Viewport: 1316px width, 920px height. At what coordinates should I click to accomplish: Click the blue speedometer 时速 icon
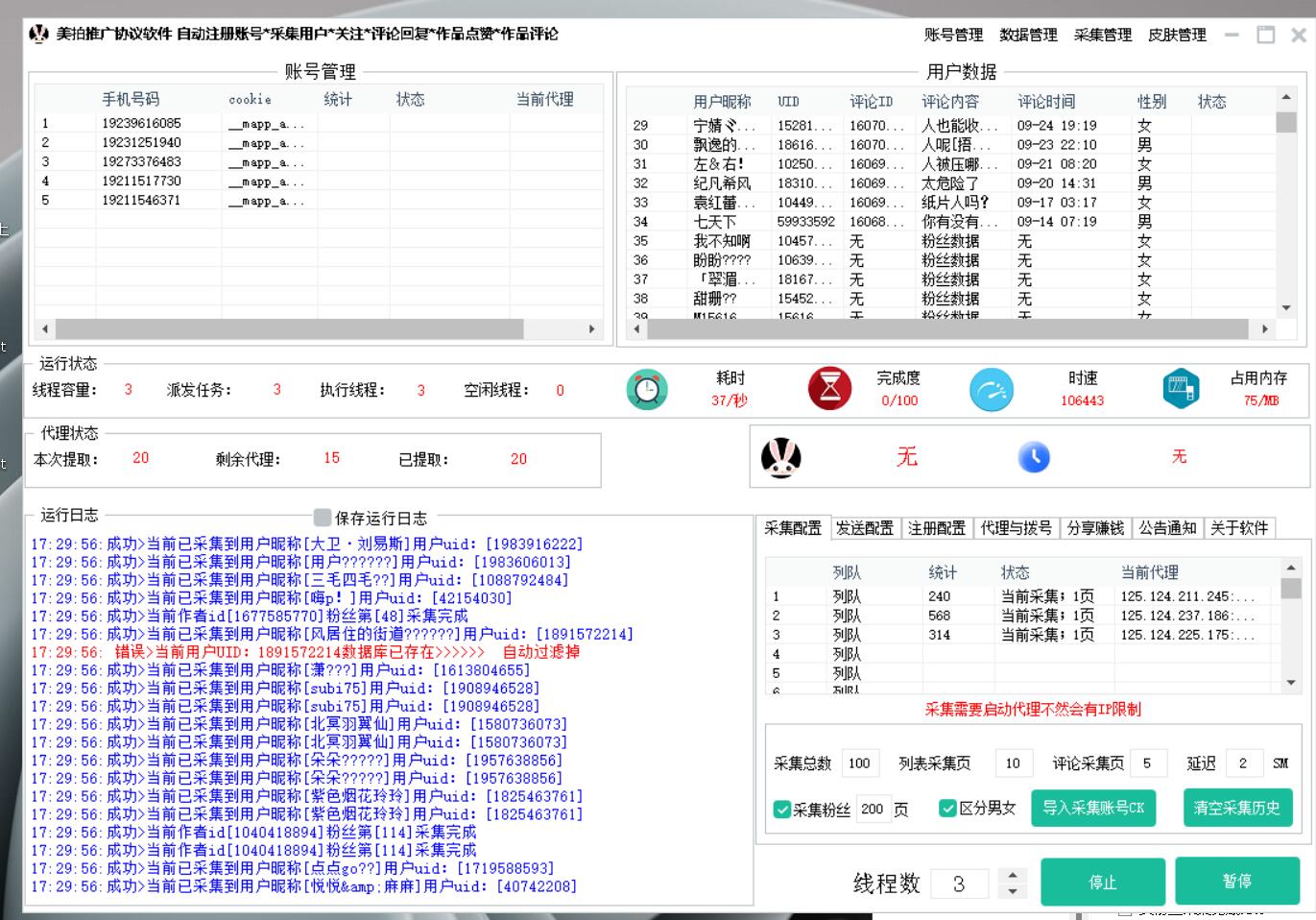[x=991, y=389]
